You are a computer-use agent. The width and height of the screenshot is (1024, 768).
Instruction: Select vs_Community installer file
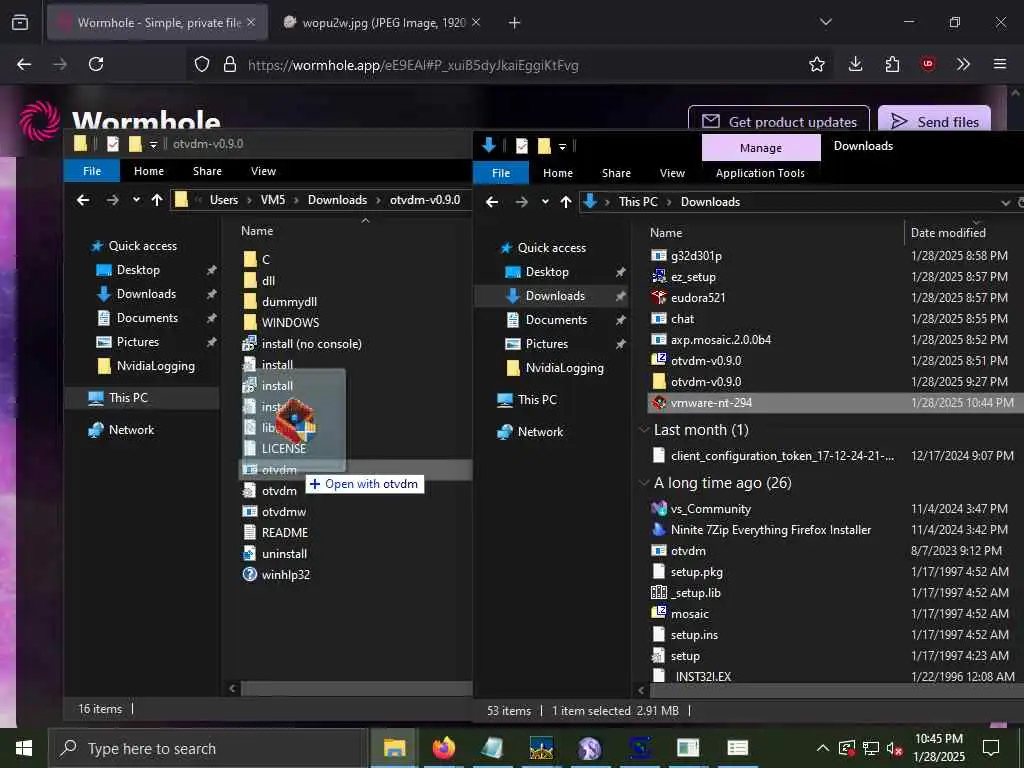coord(711,509)
